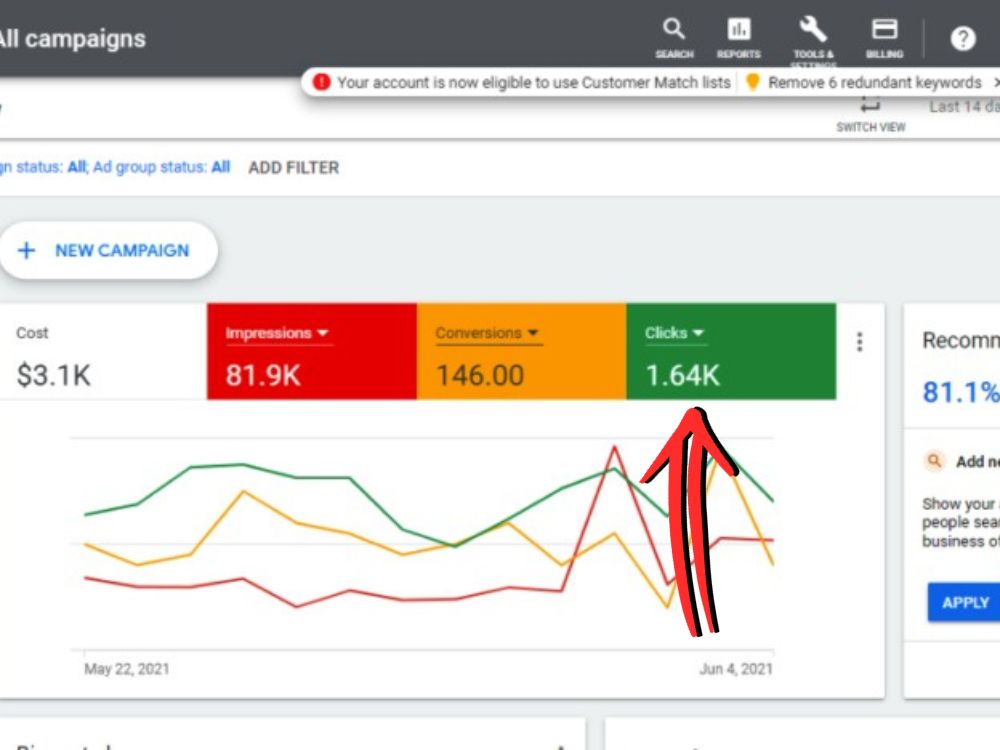Open the Billing card icon
The height and width of the screenshot is (750, 1000).
coord(885,29)
